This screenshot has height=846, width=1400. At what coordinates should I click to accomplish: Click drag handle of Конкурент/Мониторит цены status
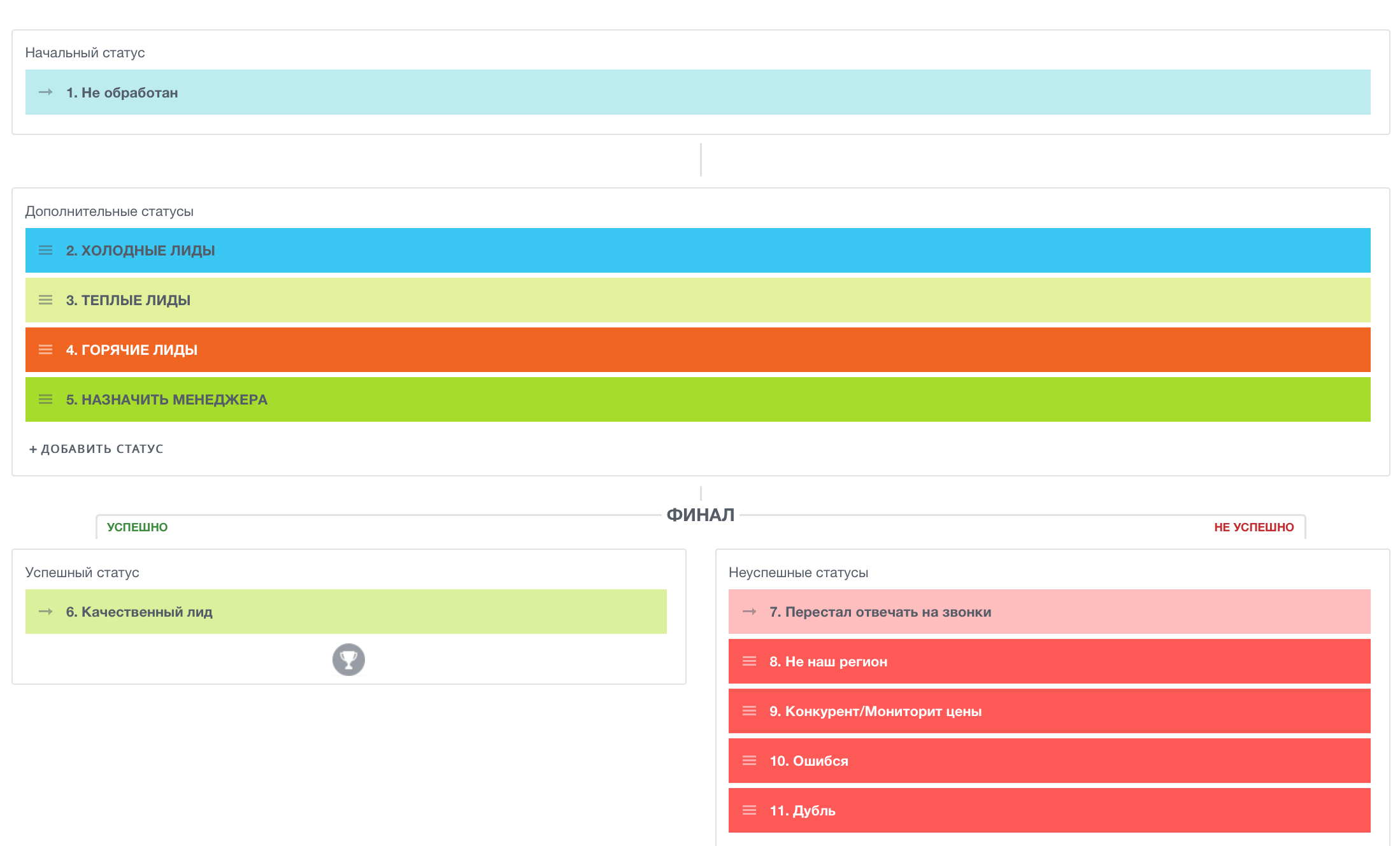point(749,711)
